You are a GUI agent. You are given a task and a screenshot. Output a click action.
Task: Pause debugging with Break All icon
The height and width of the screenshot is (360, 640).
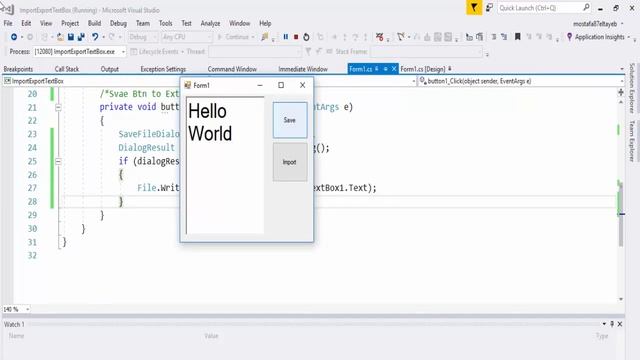(x=286, y=37)
